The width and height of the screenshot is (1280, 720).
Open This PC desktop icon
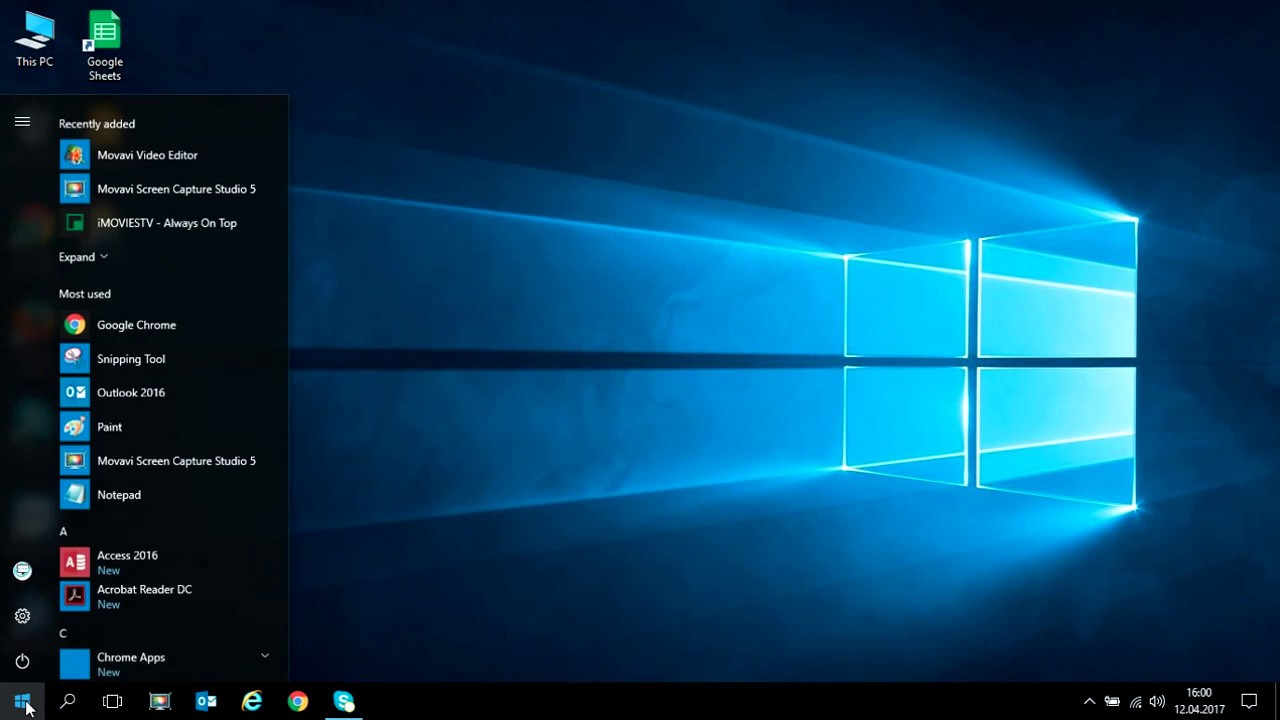point(34,40)
